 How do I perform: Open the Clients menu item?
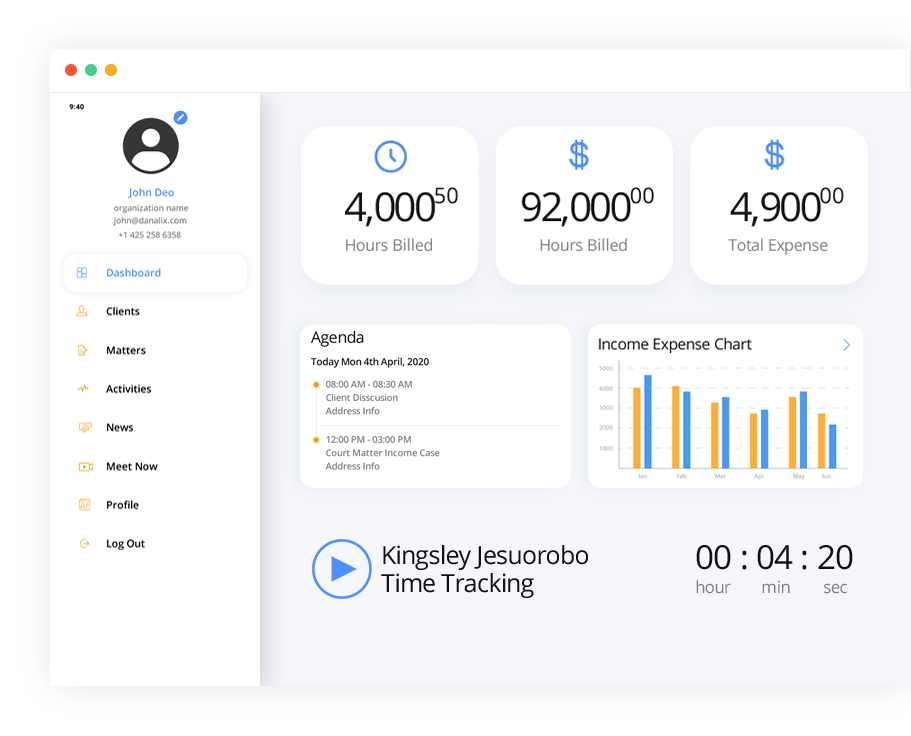tap(123, 312)
